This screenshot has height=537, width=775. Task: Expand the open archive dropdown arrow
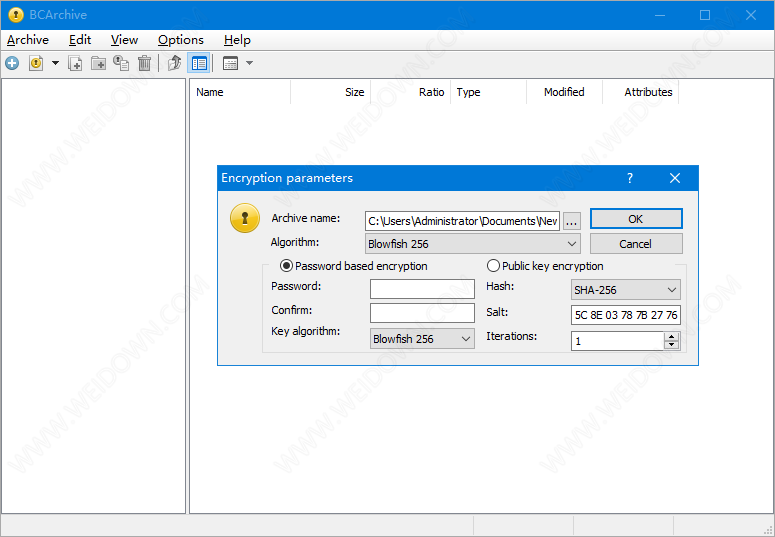tap(55, 63)
